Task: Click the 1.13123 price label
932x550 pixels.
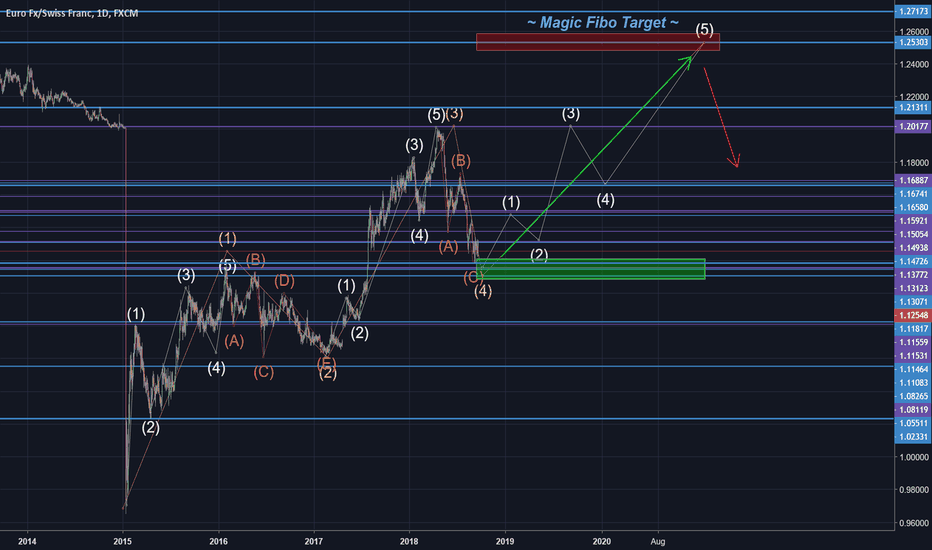Action: (x=912, y=288)
